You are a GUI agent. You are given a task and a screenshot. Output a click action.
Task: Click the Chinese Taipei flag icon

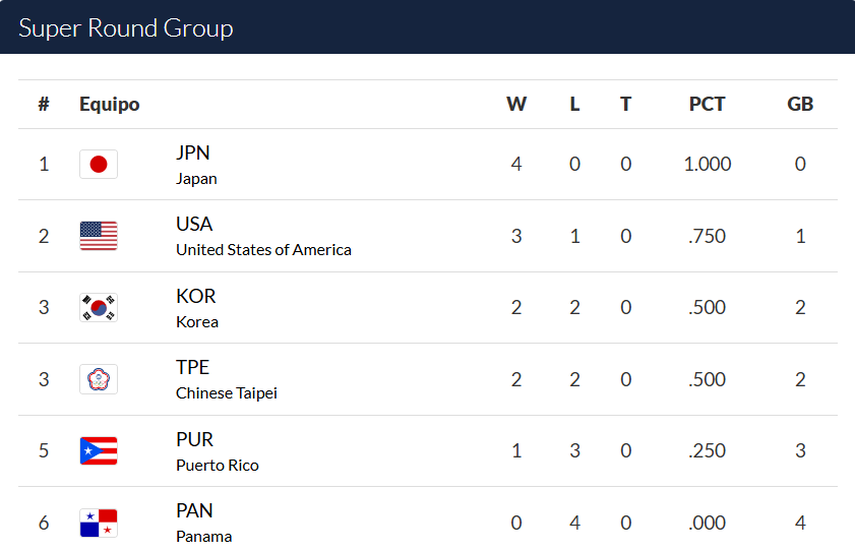[x=98, y=379]
